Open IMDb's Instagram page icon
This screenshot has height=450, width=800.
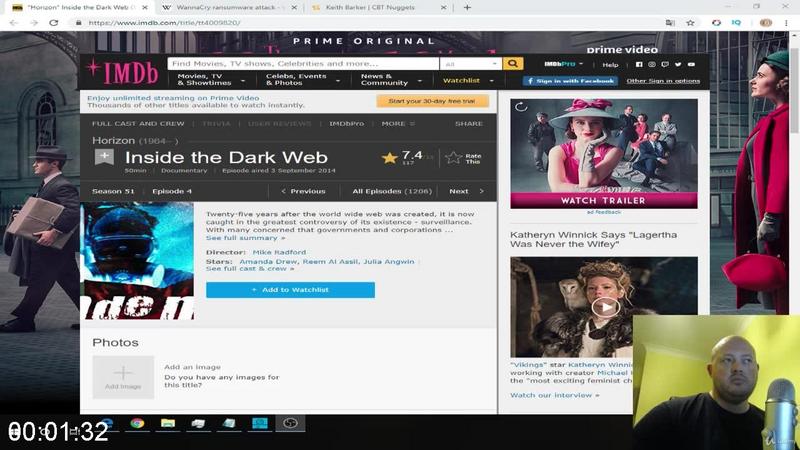pyautogui.click(x=652, y=64)
